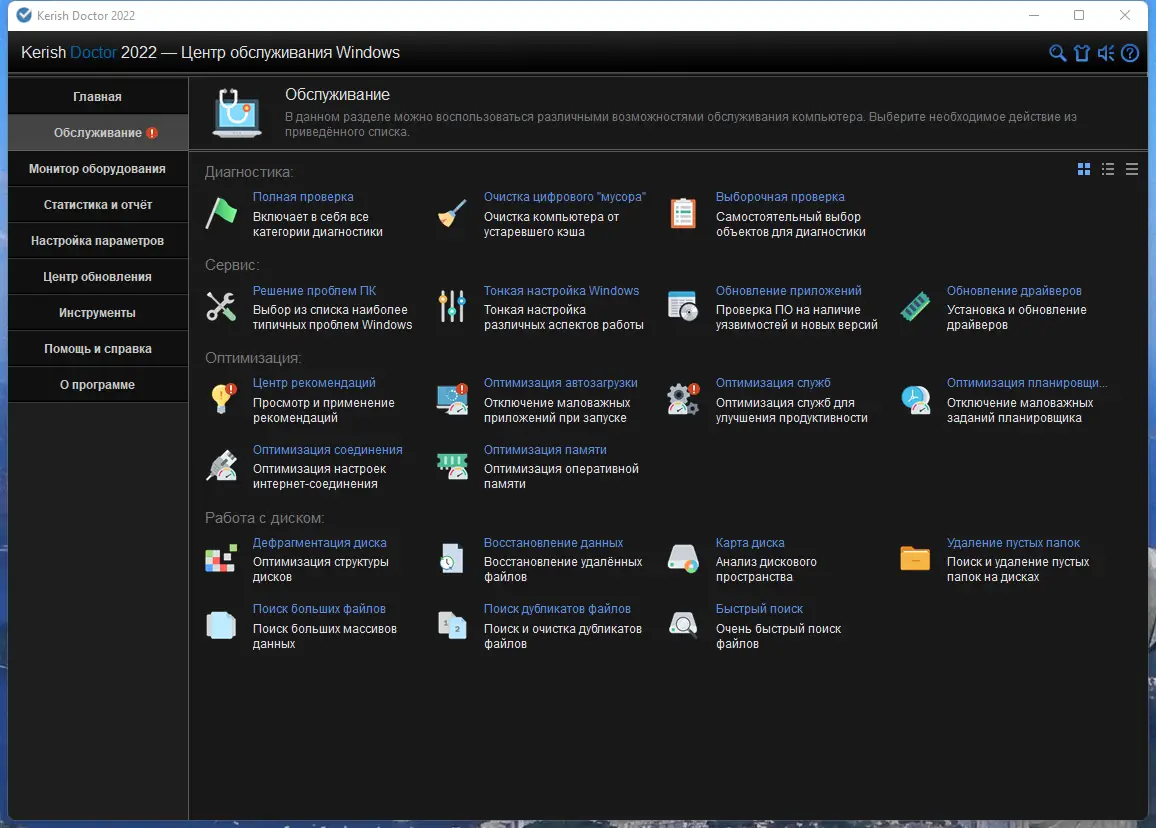
Task: Start the Полная проверка link
Action: point(303,197)
